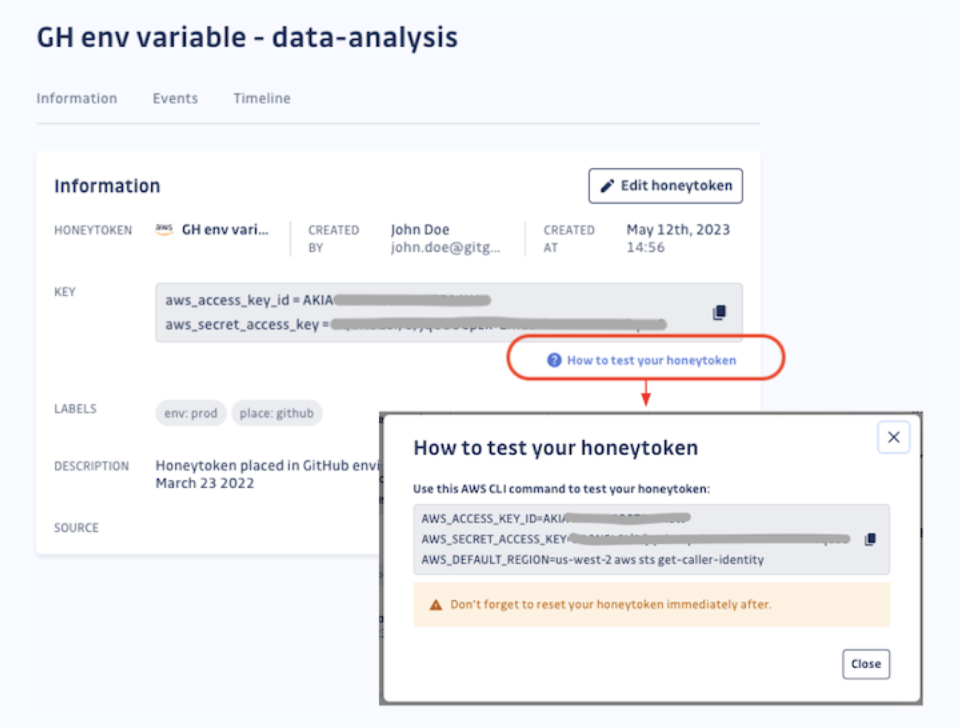Click the AWS CLI command code box

click(651, 539)
